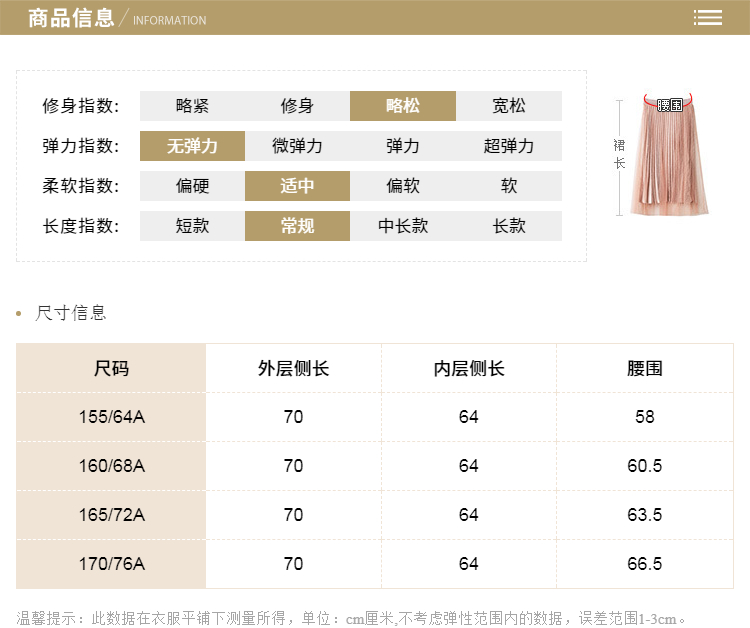The width and height of the screenshot is (750, 628).
Task: Click the 商品信息 header title
Action: (71, 18)
